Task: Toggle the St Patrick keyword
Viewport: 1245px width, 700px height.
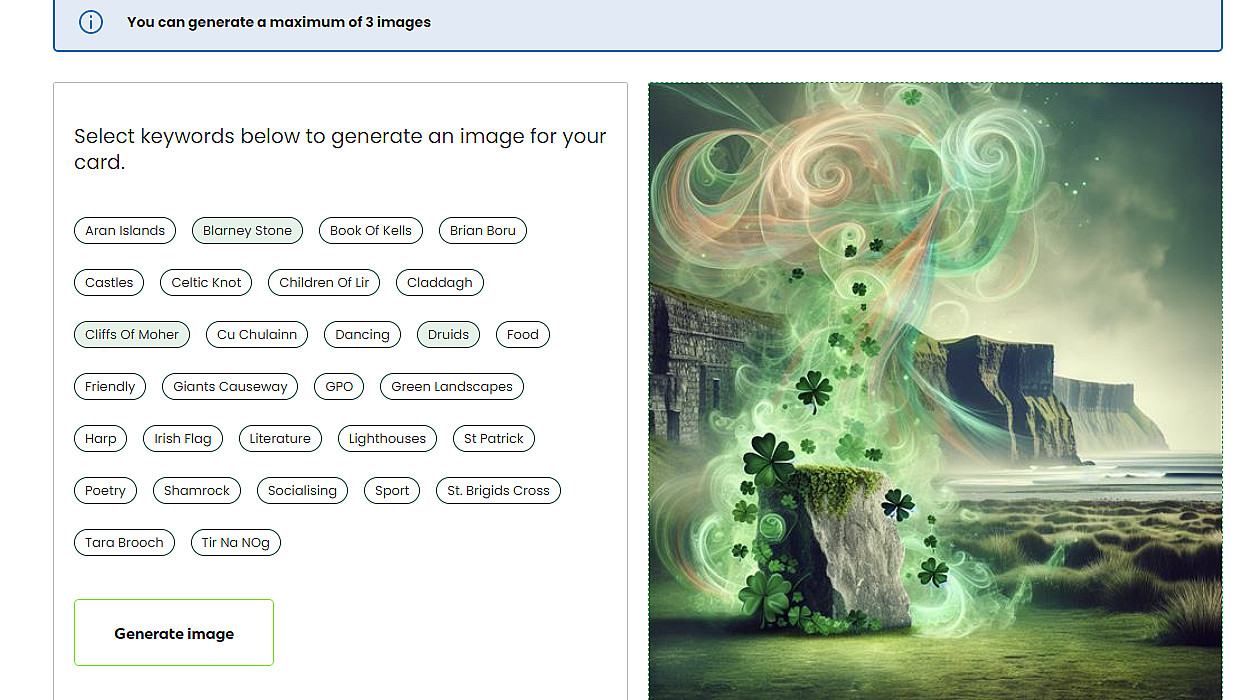Action: tap(494, 439)
